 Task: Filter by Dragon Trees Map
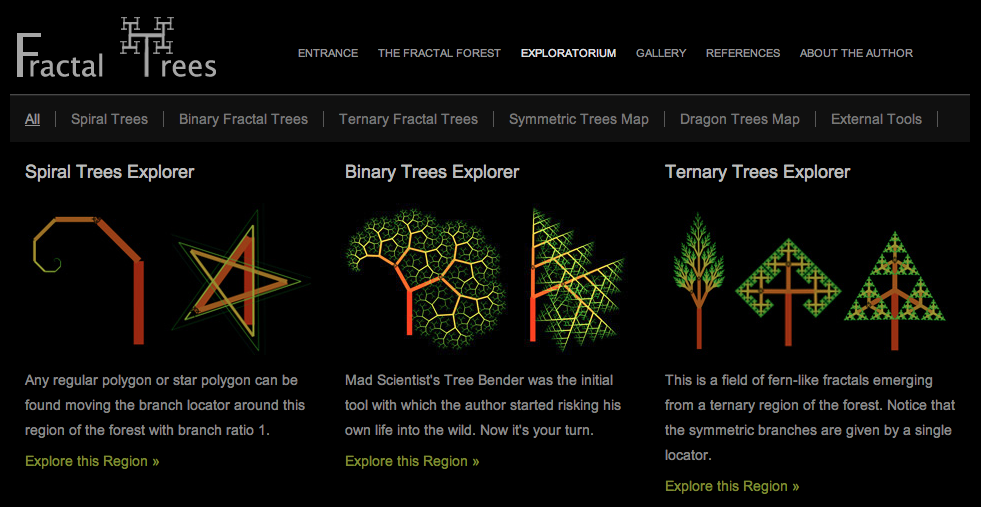tap(740, 119)
